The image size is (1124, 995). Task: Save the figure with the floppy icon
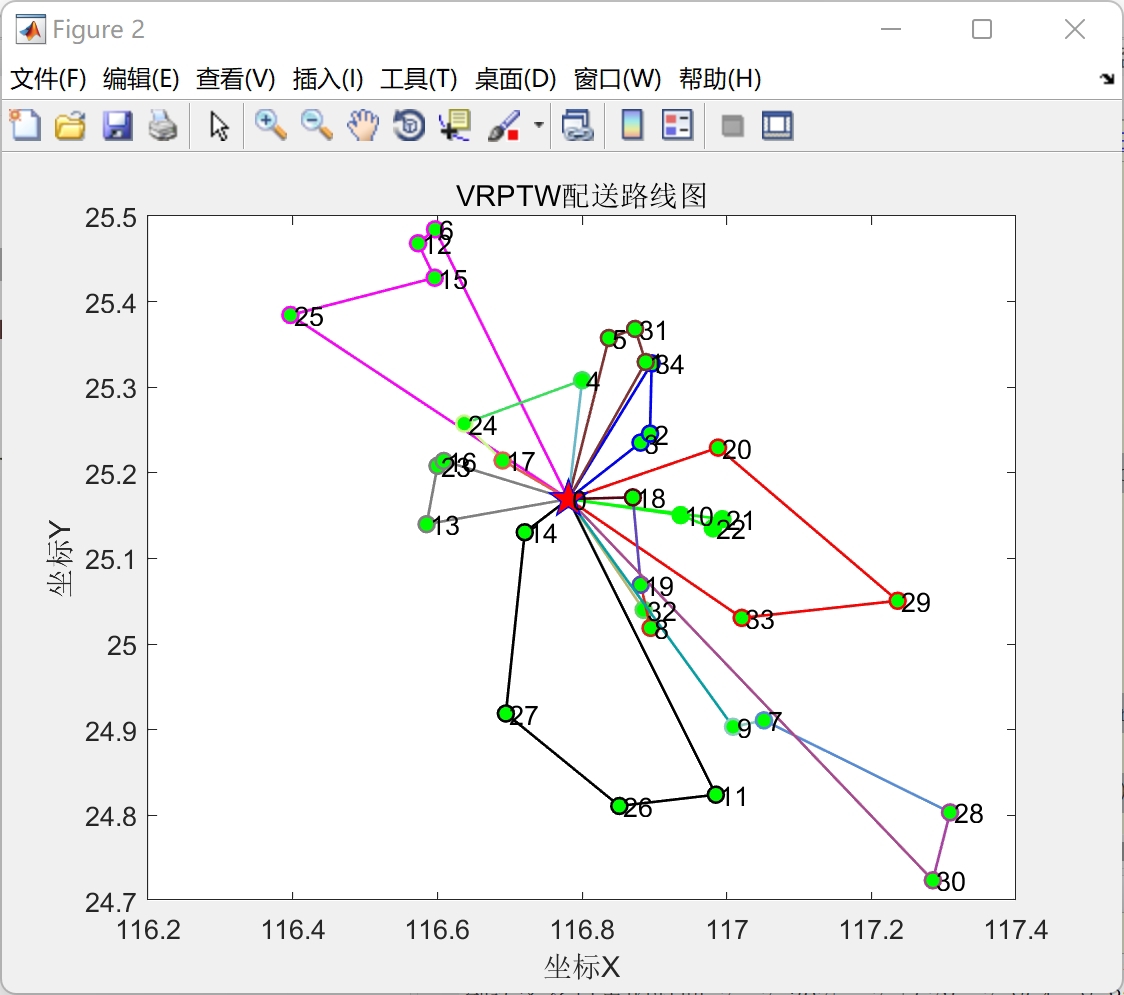tap(117, 125)
